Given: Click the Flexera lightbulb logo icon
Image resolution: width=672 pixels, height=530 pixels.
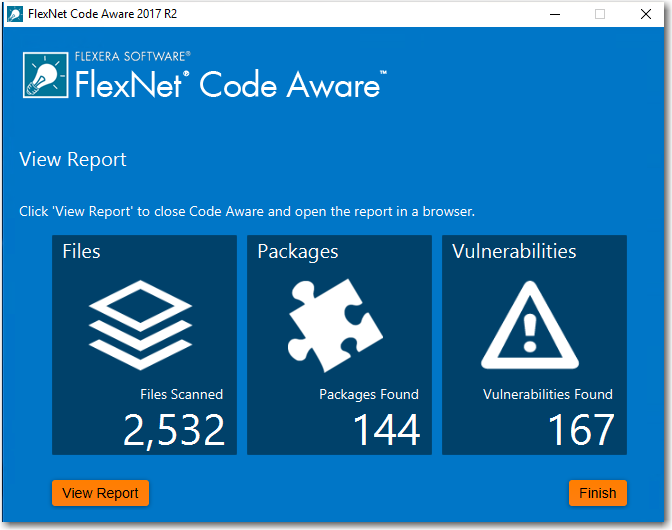Looking at the screenshot, I should (45, 77).
